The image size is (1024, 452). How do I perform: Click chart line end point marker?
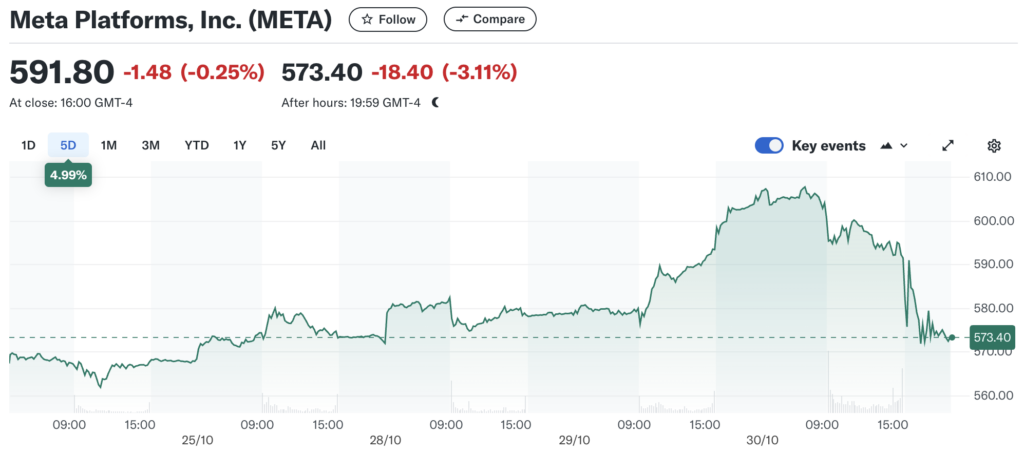point(951,338)
